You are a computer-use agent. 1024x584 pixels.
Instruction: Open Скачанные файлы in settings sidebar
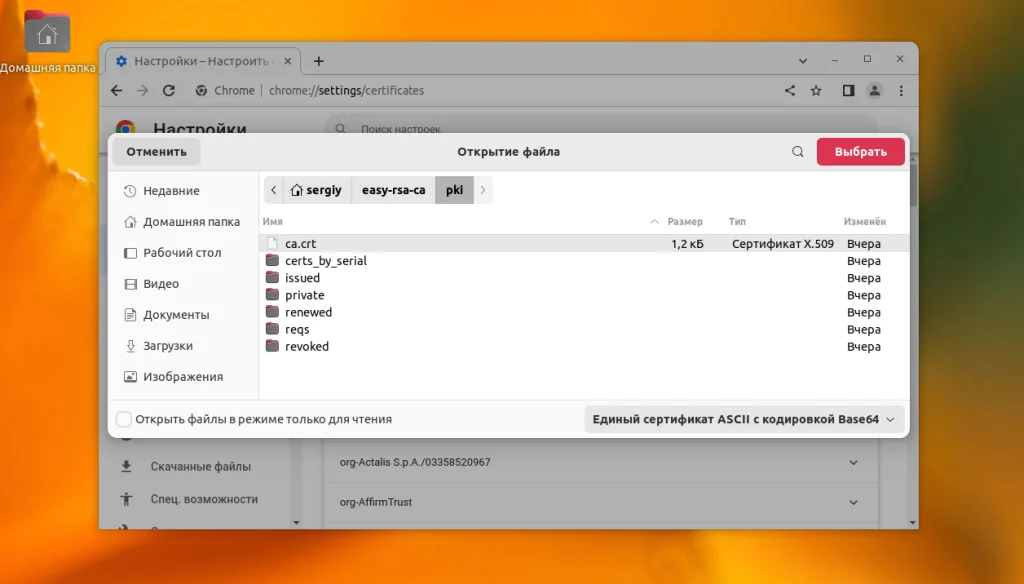197,466
